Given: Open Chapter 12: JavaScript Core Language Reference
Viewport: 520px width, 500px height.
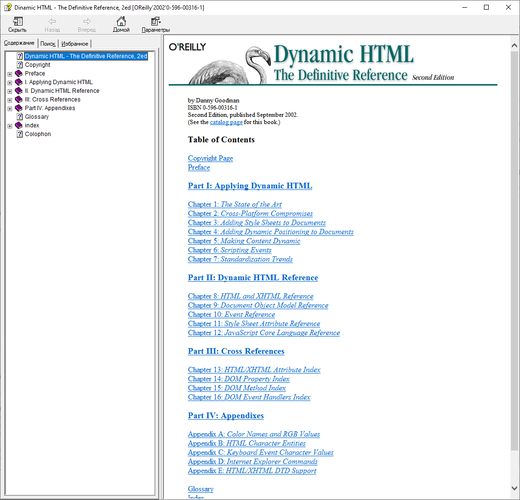Looking at the screenshot, I should pos(264,333).
